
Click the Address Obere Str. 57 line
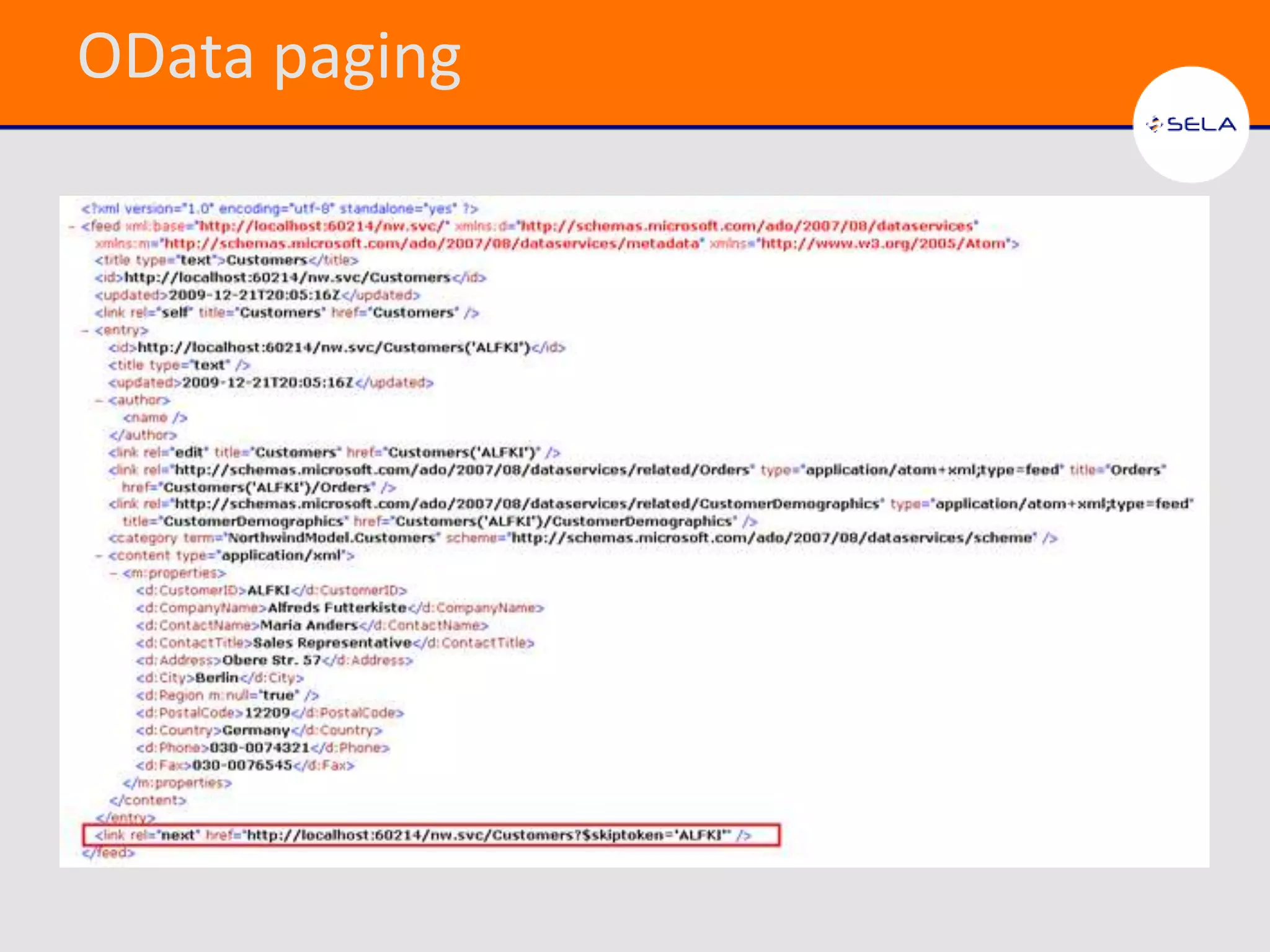click(274, 661)
